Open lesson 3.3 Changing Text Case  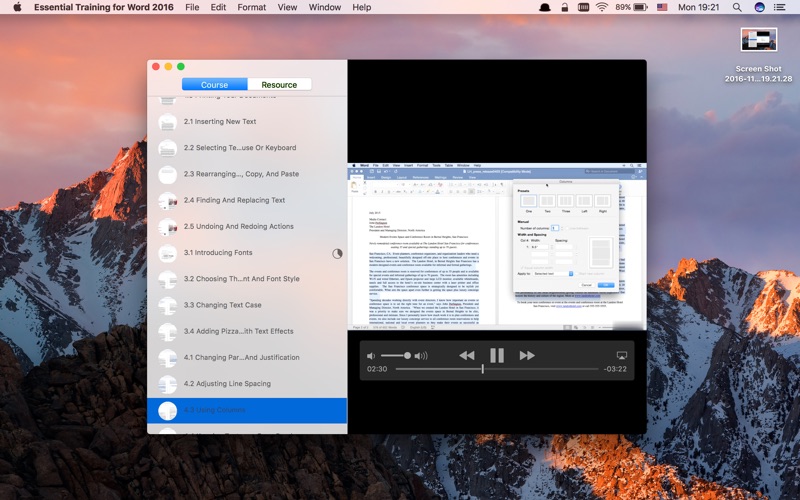point(247,305)
